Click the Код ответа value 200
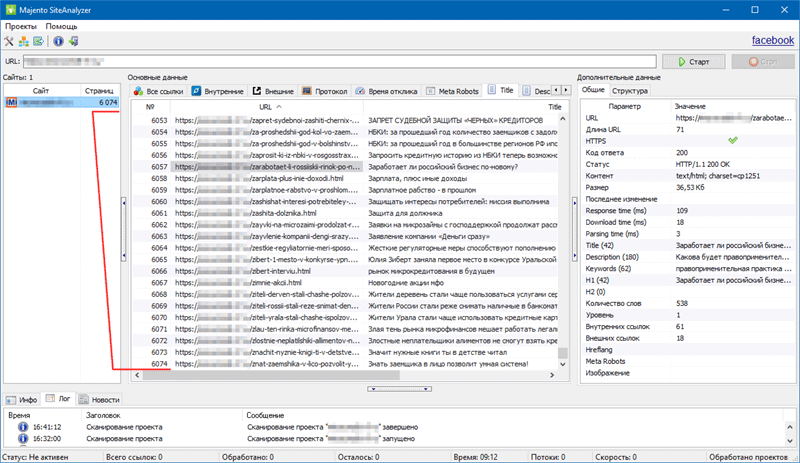 [x=682, y=153]
